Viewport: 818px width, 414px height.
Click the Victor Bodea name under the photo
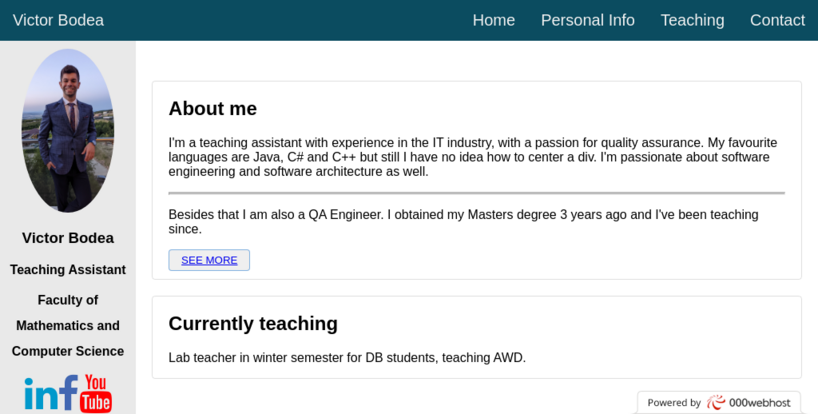(68, 238)
